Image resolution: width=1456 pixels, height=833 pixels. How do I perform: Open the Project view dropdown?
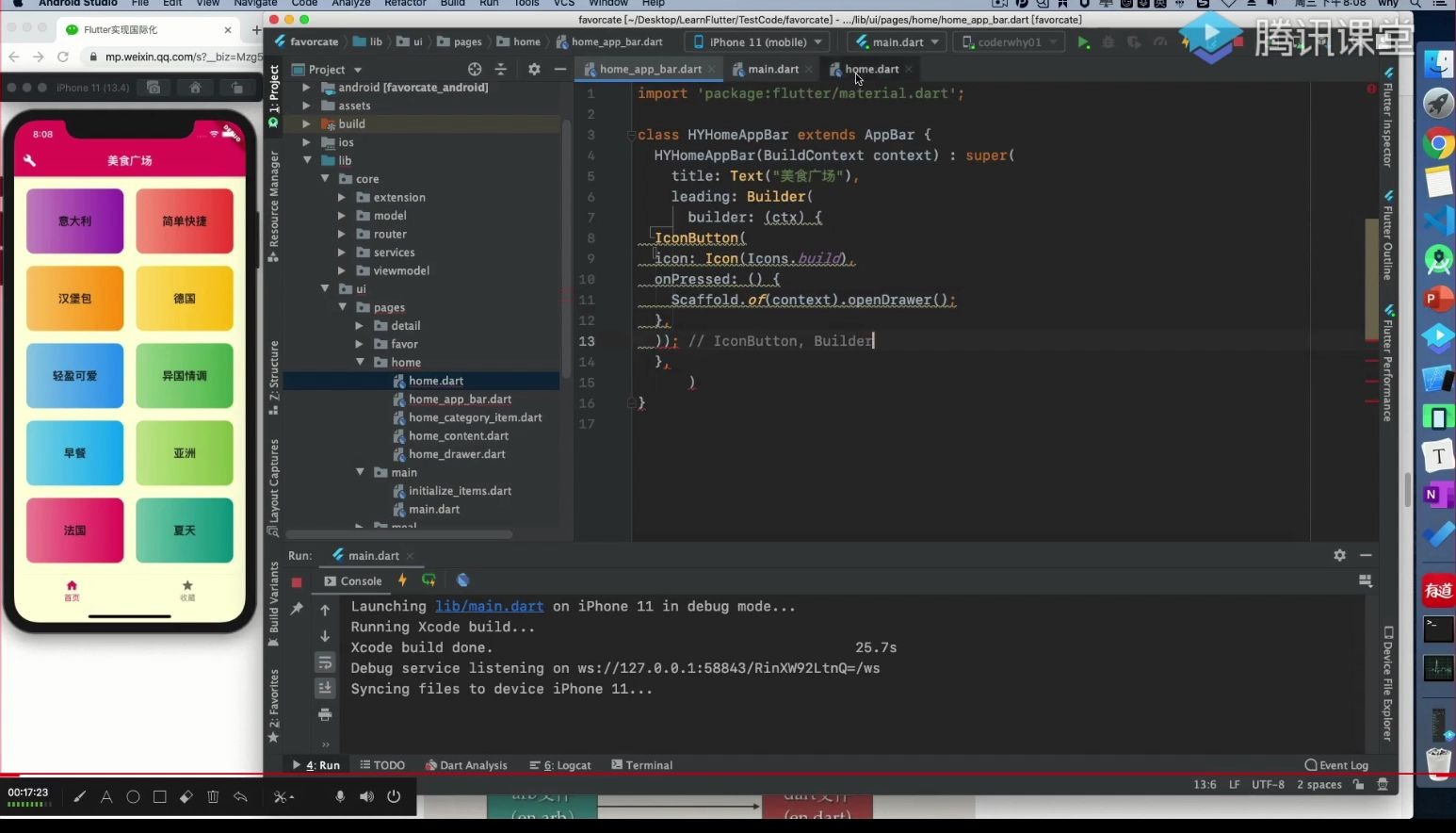pyautogui.click(x=327, y=69)
